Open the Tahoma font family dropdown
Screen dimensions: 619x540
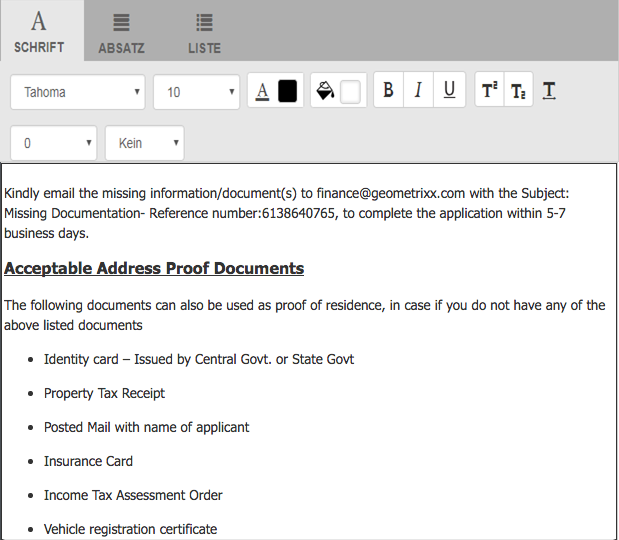coord(78,92)
